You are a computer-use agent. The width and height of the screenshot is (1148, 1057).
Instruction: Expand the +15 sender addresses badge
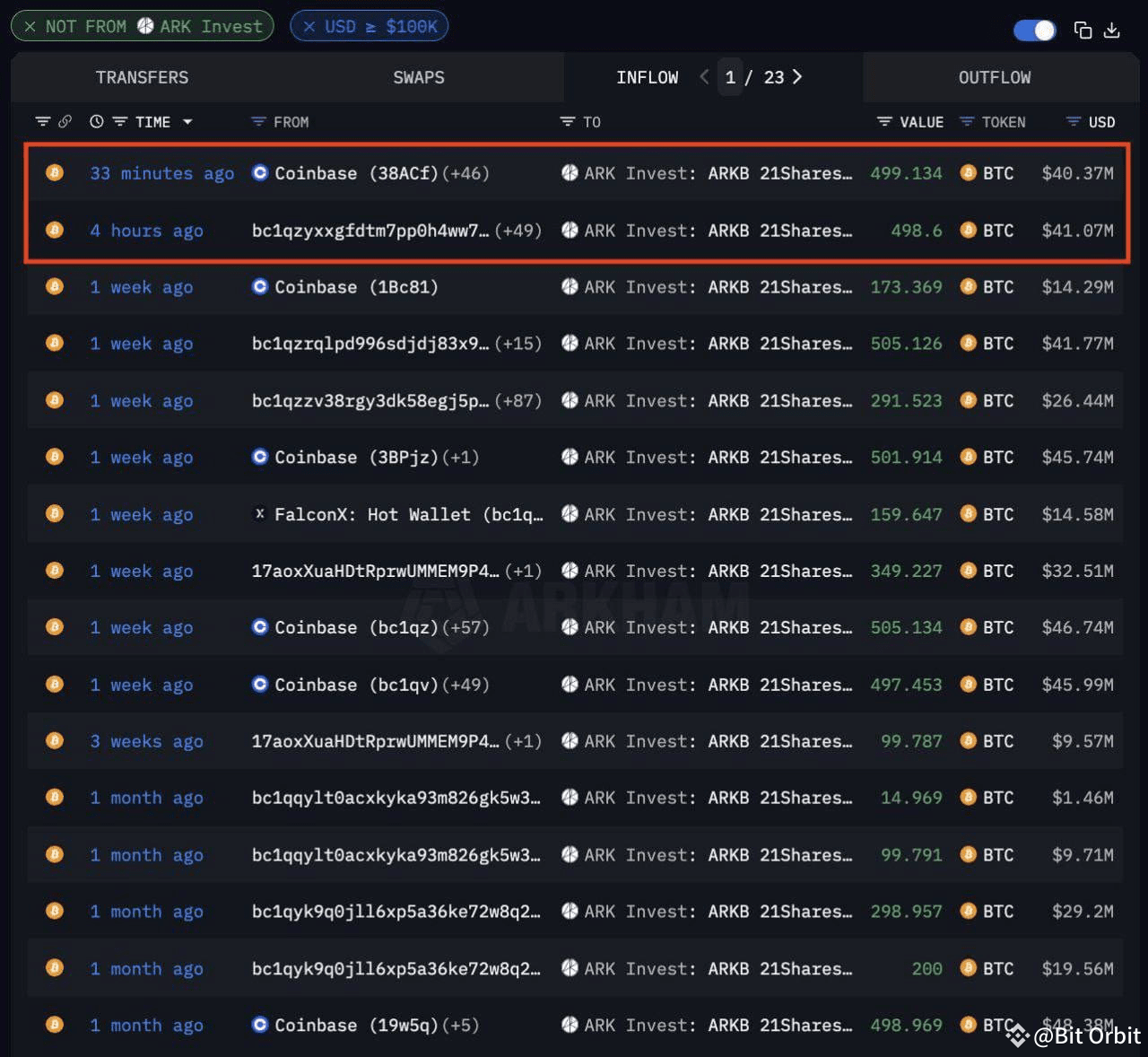tap(517, 344)
